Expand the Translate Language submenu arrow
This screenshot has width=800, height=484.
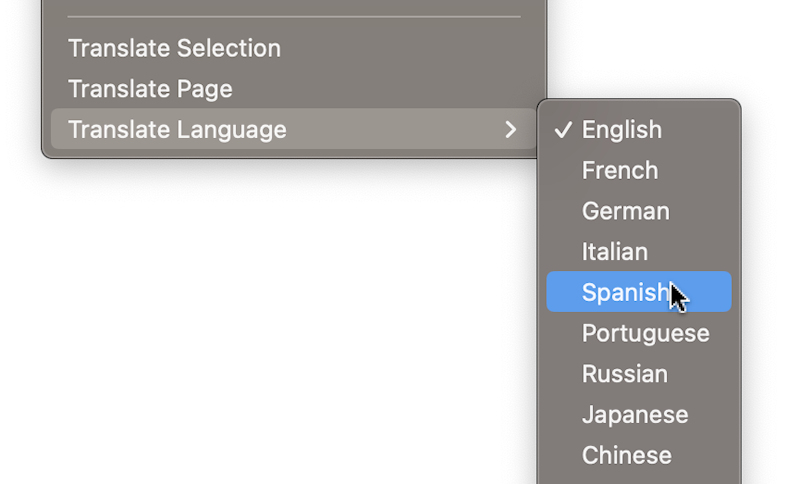point(511,129)
